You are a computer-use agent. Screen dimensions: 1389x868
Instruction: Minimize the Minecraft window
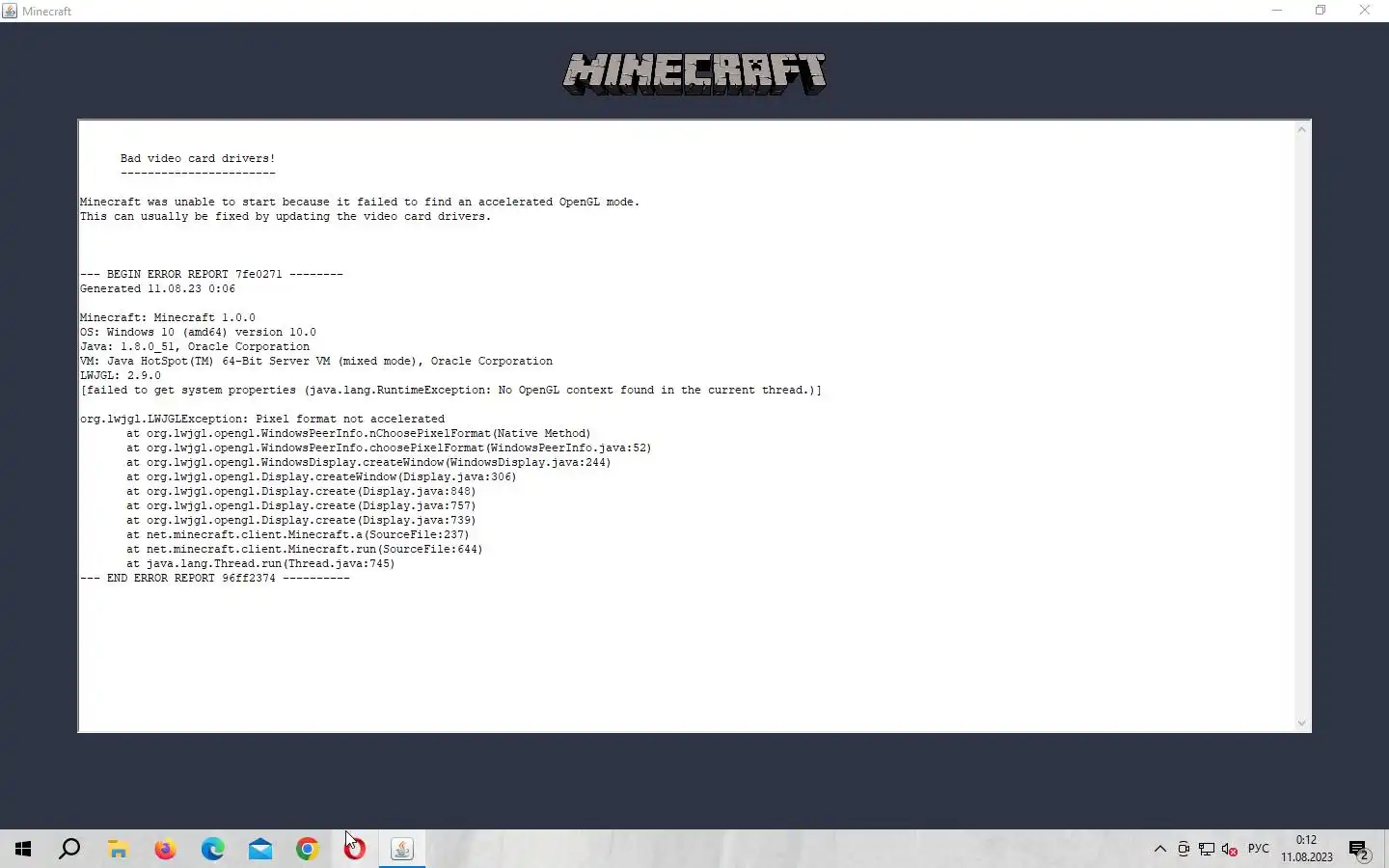coord(1277,11)
